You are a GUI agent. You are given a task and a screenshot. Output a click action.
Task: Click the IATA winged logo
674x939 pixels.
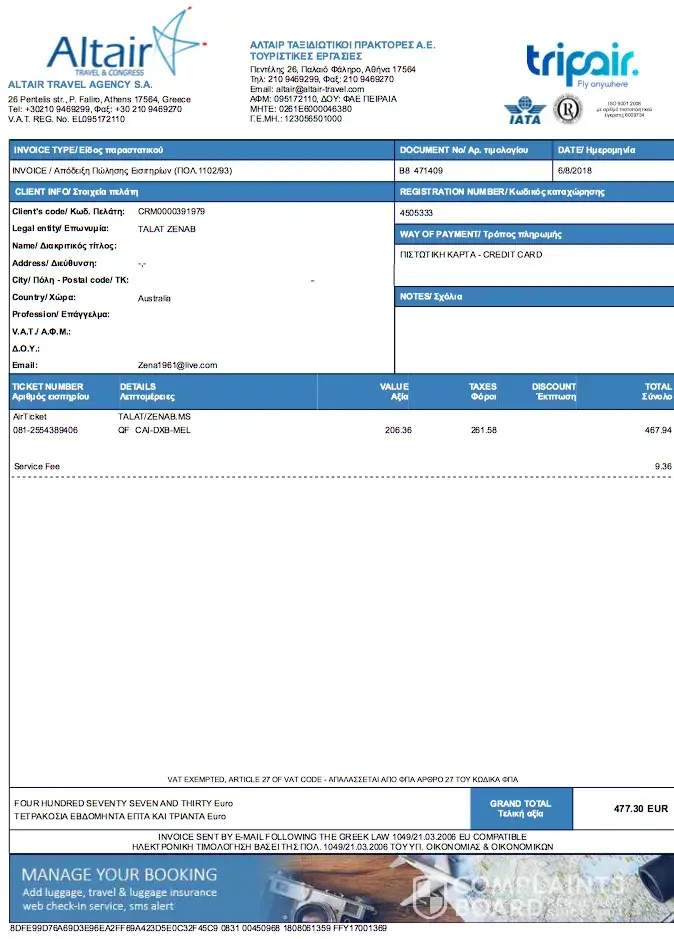[523, 110]
